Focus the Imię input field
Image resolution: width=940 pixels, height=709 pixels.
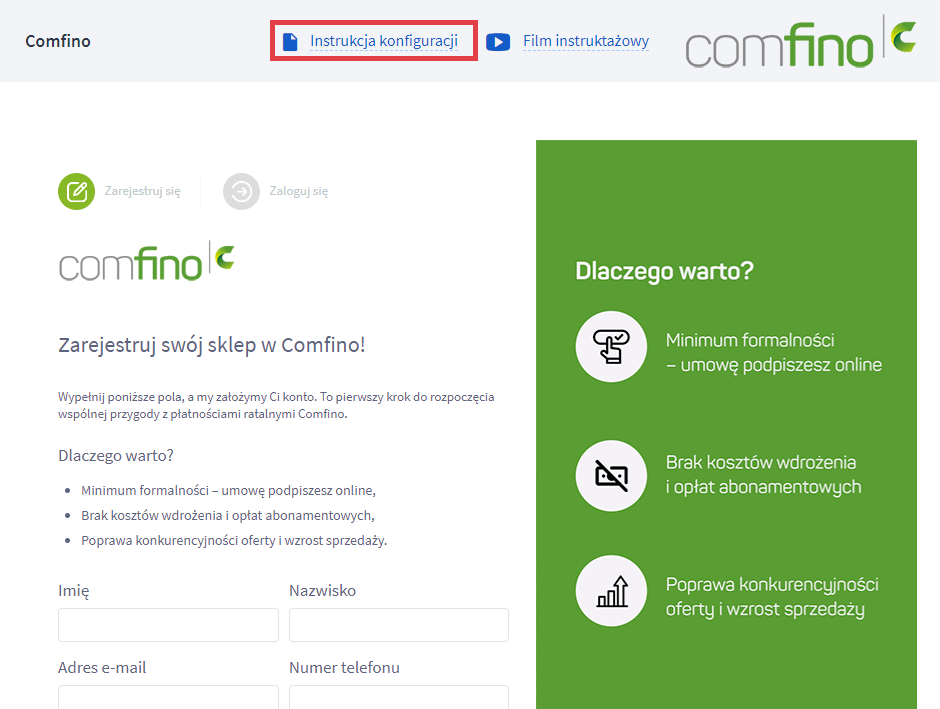[x=168, y=625]
